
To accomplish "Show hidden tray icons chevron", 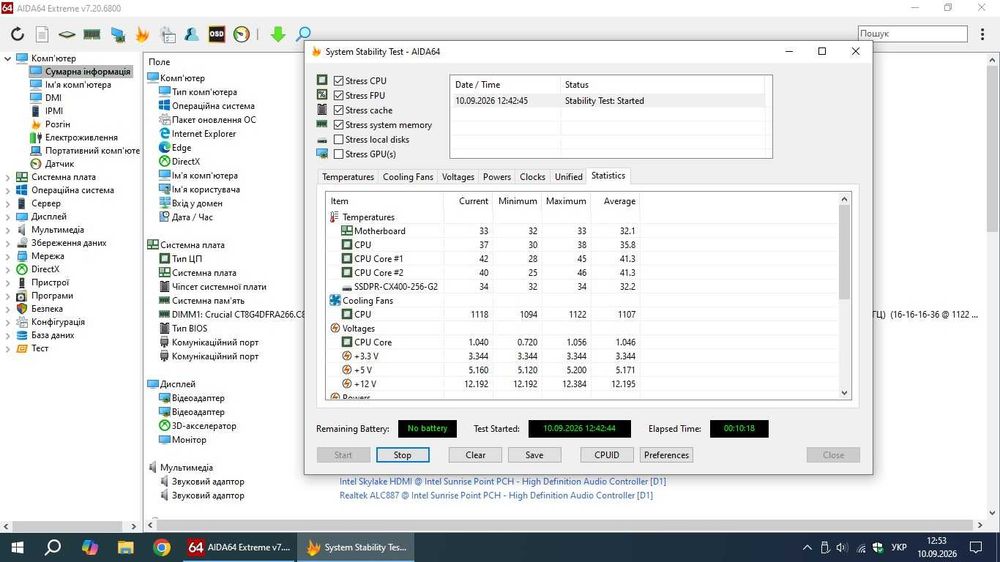I will point(807,547).
